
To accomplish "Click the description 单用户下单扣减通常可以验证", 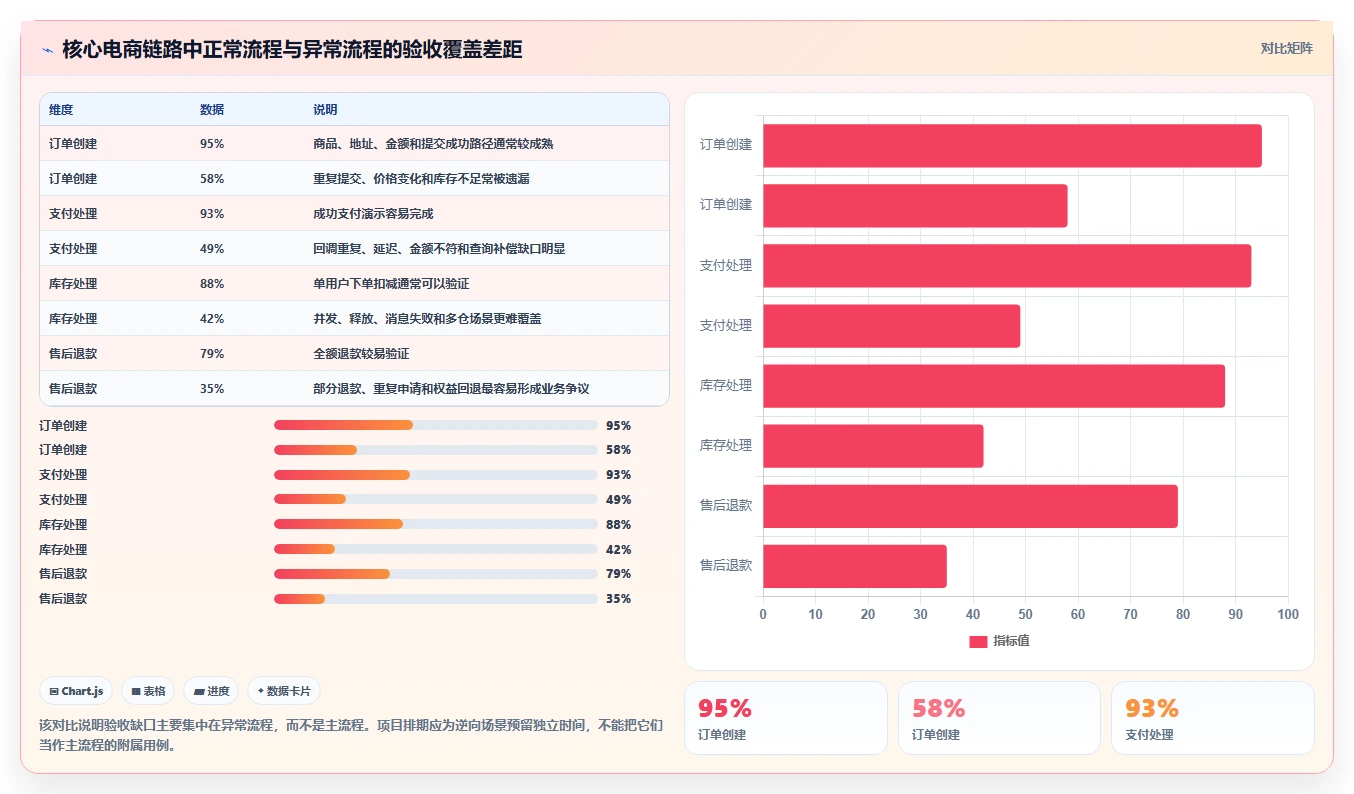I will point(391,284).
